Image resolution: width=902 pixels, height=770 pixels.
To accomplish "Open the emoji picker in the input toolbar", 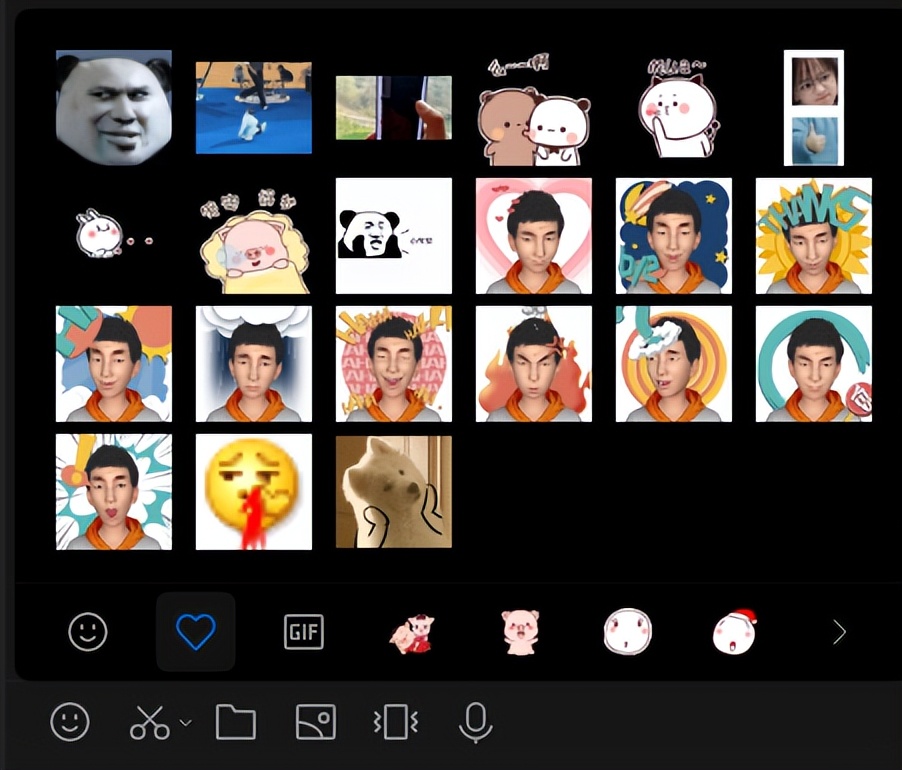I will (x=69, y=721).
